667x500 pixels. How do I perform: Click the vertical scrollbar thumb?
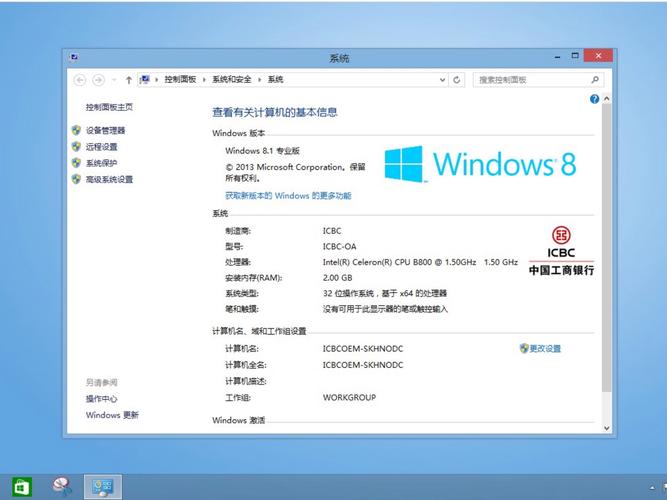click(607, 248)
